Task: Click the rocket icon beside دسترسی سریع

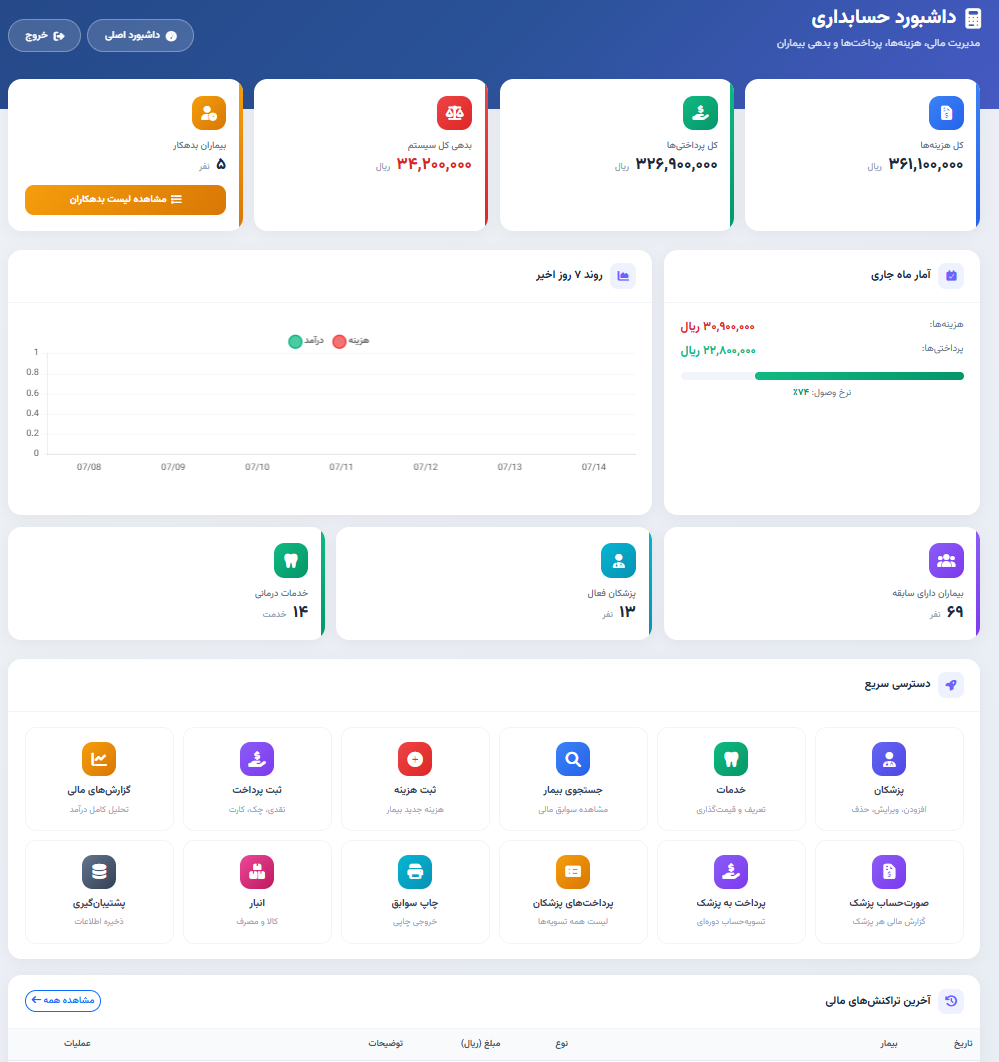Action: click(951, 685)
